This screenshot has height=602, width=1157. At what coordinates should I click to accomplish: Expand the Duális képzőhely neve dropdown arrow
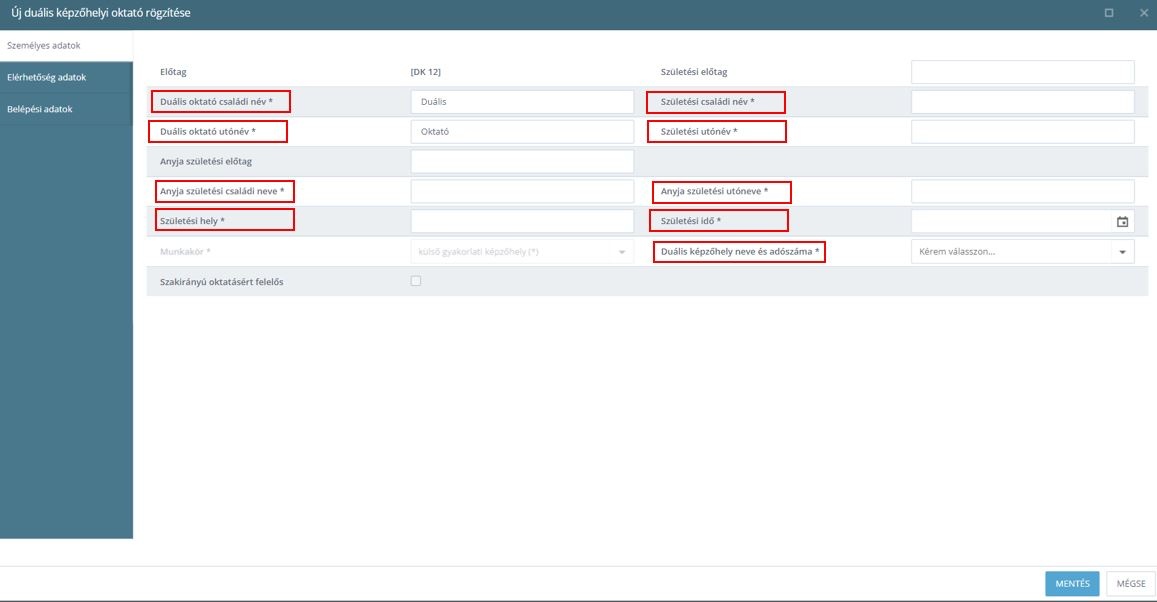coord(1122,252)
